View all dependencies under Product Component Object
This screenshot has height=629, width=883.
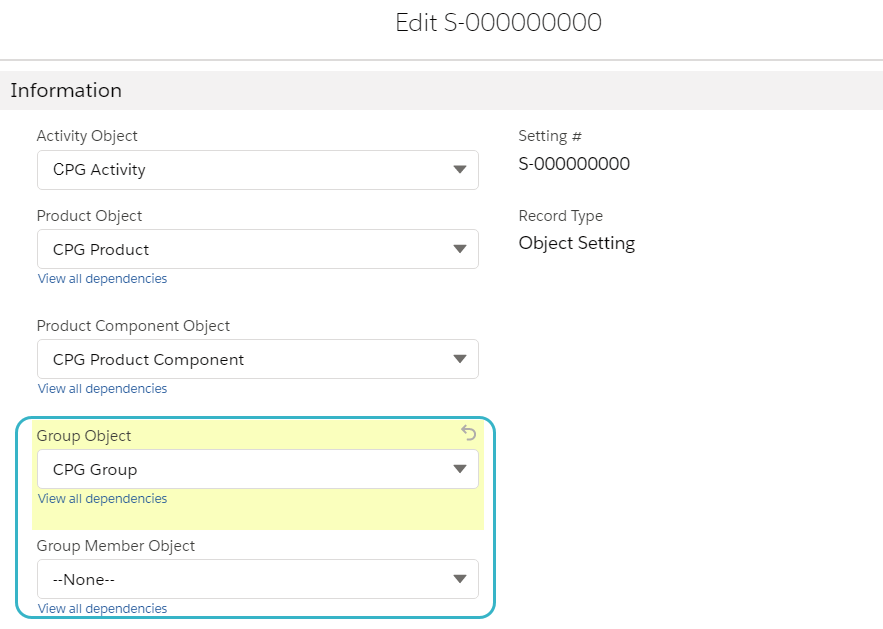pyautogui.click(x=102, y=389)
